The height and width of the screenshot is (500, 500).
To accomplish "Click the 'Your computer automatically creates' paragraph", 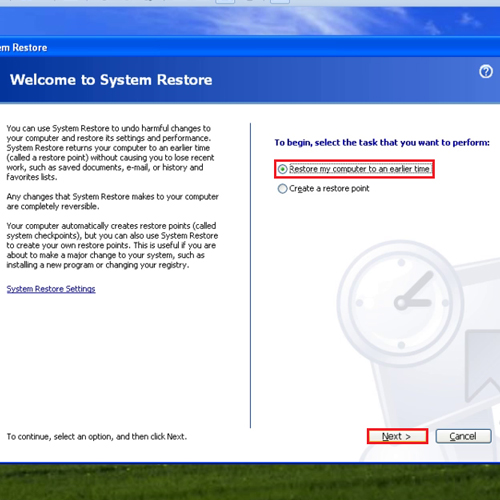I will (112, 245).
